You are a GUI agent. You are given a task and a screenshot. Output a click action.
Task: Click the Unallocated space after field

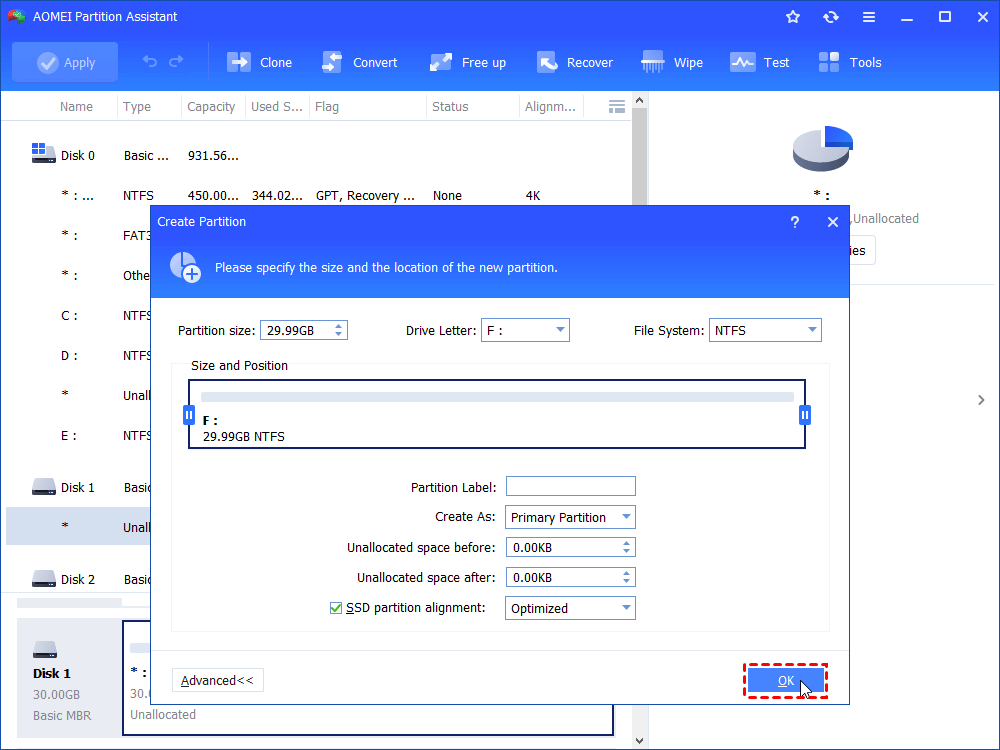(564, 577)
